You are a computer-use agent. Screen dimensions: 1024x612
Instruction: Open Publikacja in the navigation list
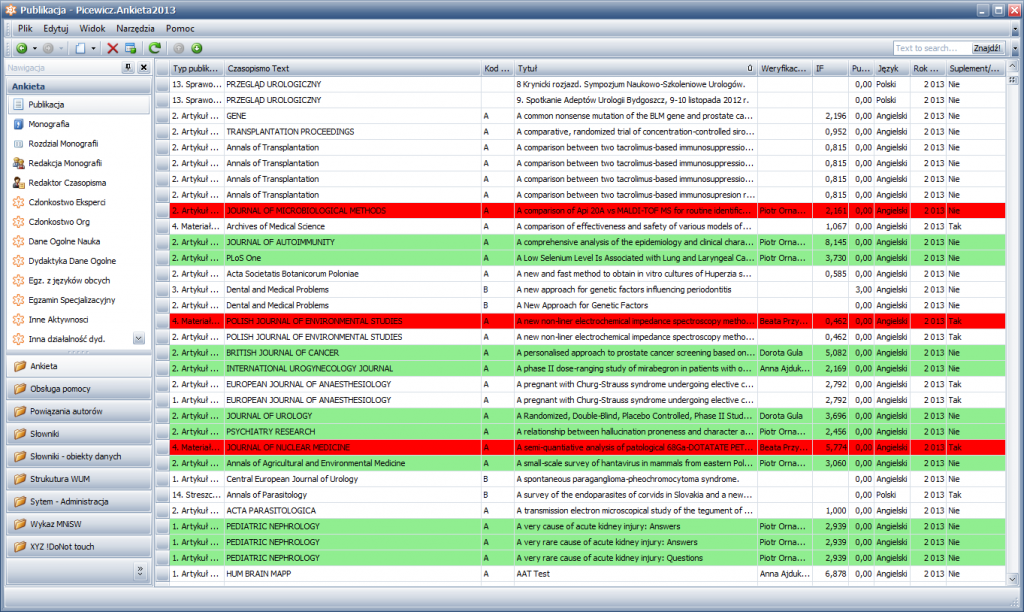(x=79, y=105)
